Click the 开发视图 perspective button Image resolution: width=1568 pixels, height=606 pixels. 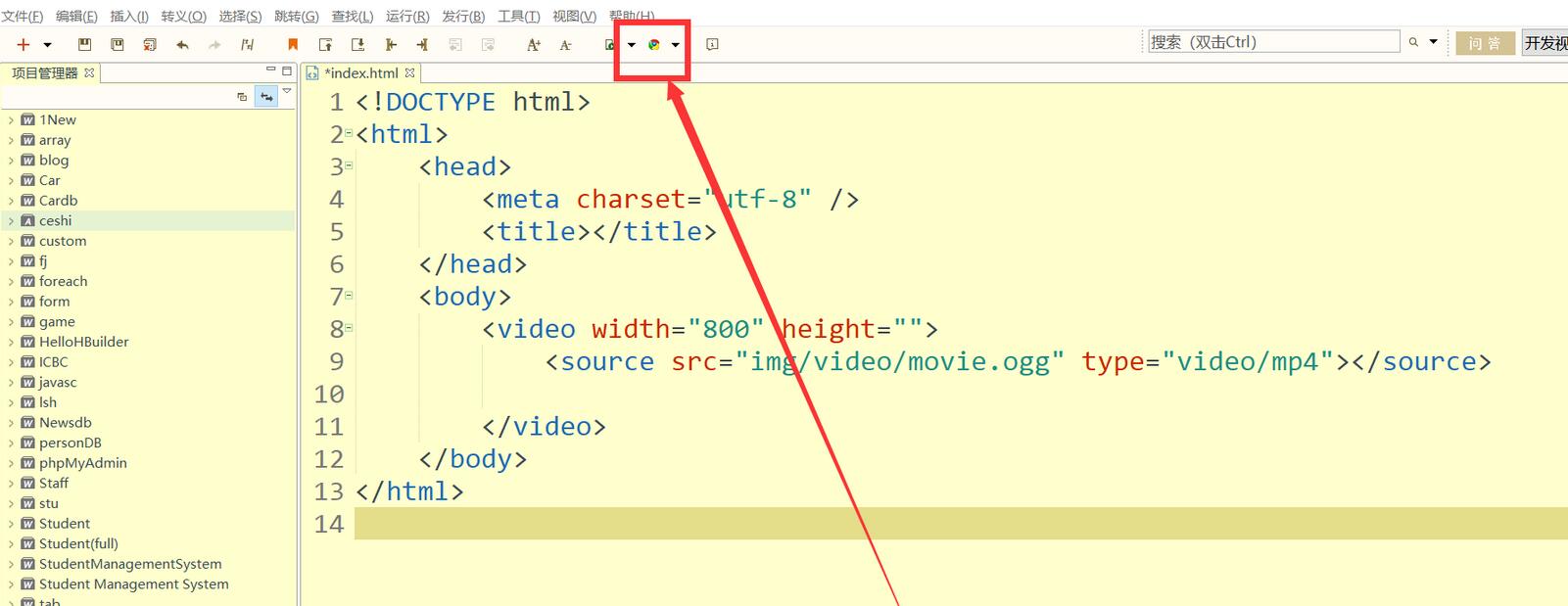coord(1544,43)
